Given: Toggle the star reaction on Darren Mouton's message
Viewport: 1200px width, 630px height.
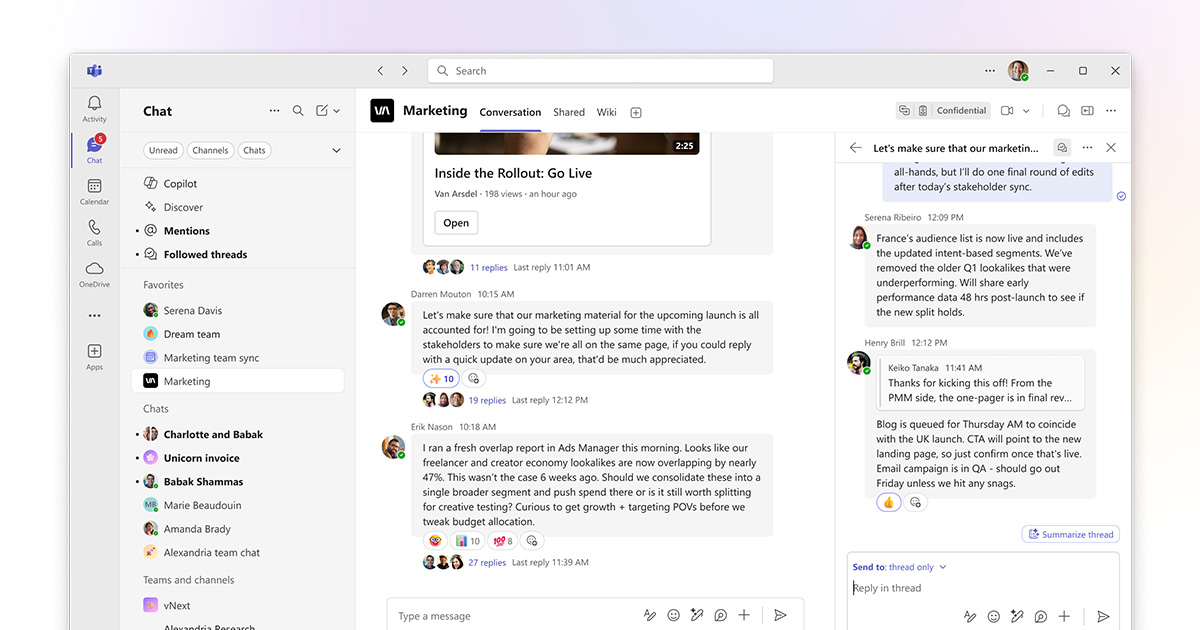Looking at the screenshot, I should point(440,378).
